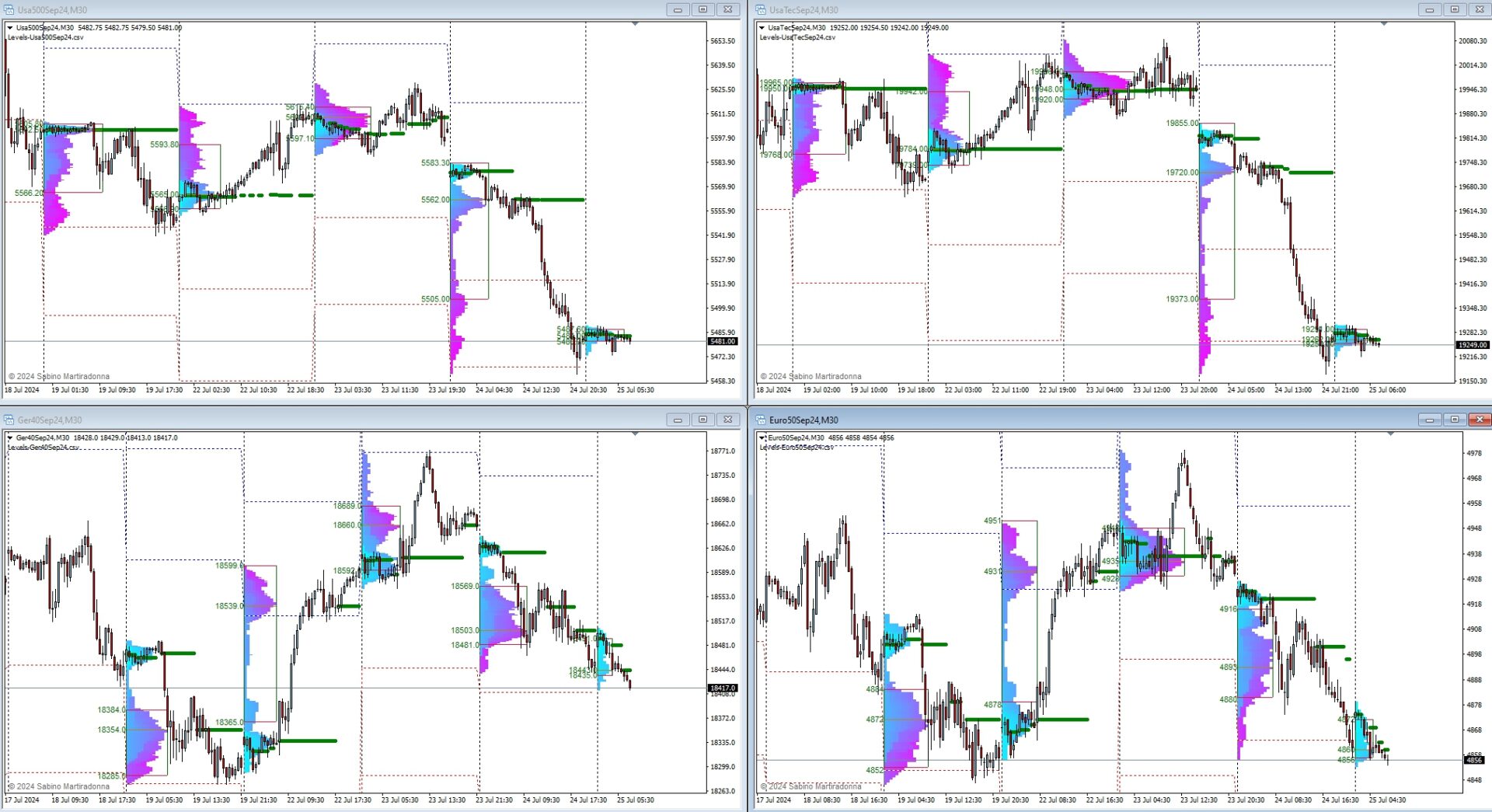
Task: Maximize the Usa500Sep24 chart window
Action: pos(702,10)
